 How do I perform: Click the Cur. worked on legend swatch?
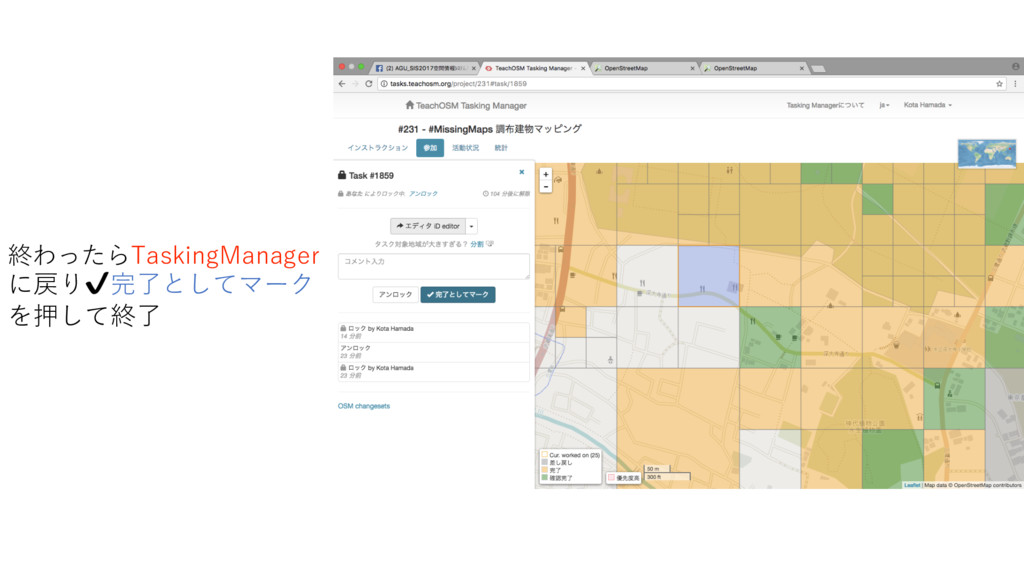[x=544, y=455]
